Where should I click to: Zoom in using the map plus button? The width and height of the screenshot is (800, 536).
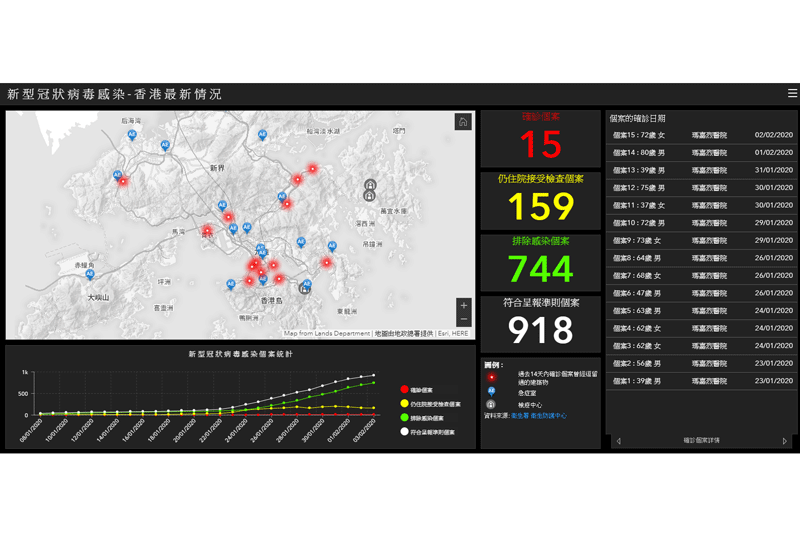464,305
